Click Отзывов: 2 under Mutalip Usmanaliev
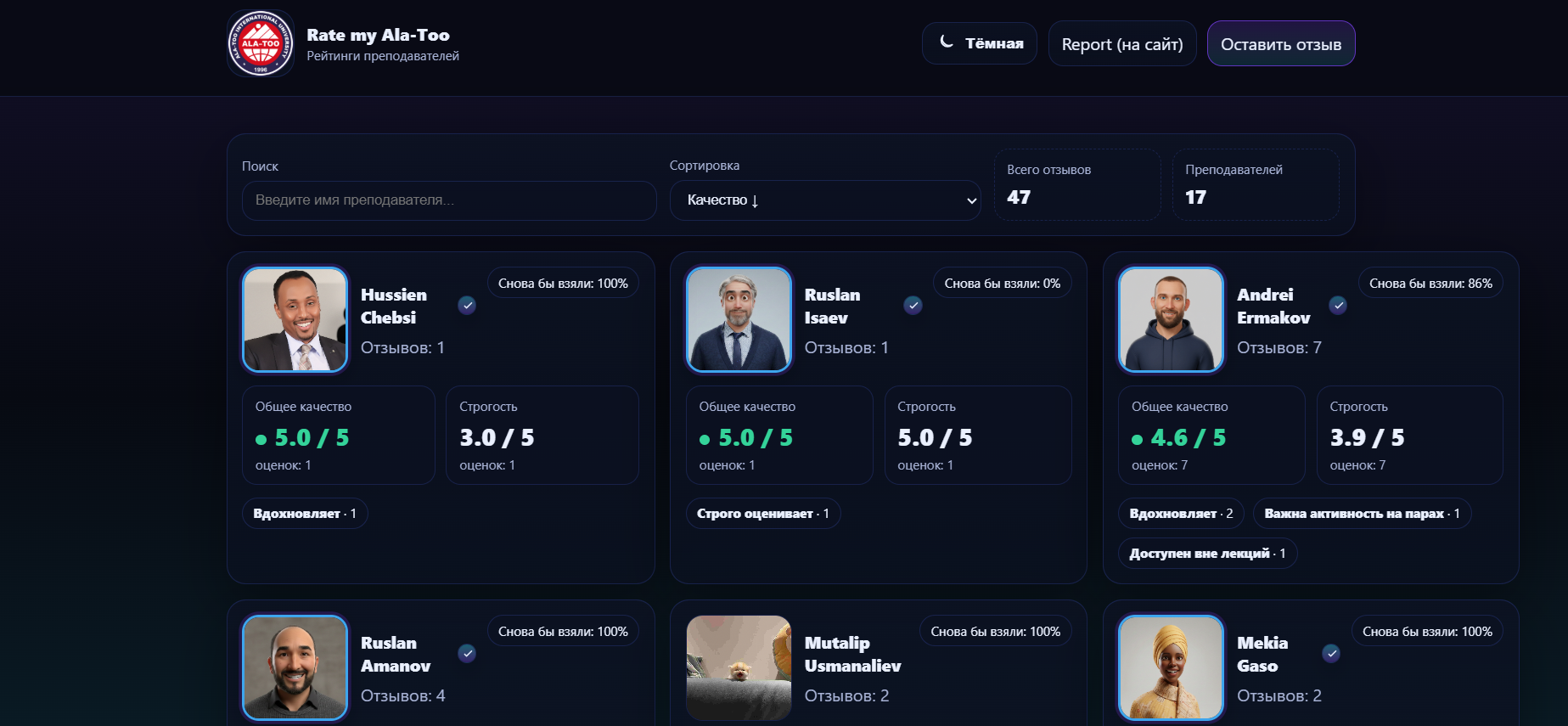This screenshot has width=1568, height=726. pos(847,696)
